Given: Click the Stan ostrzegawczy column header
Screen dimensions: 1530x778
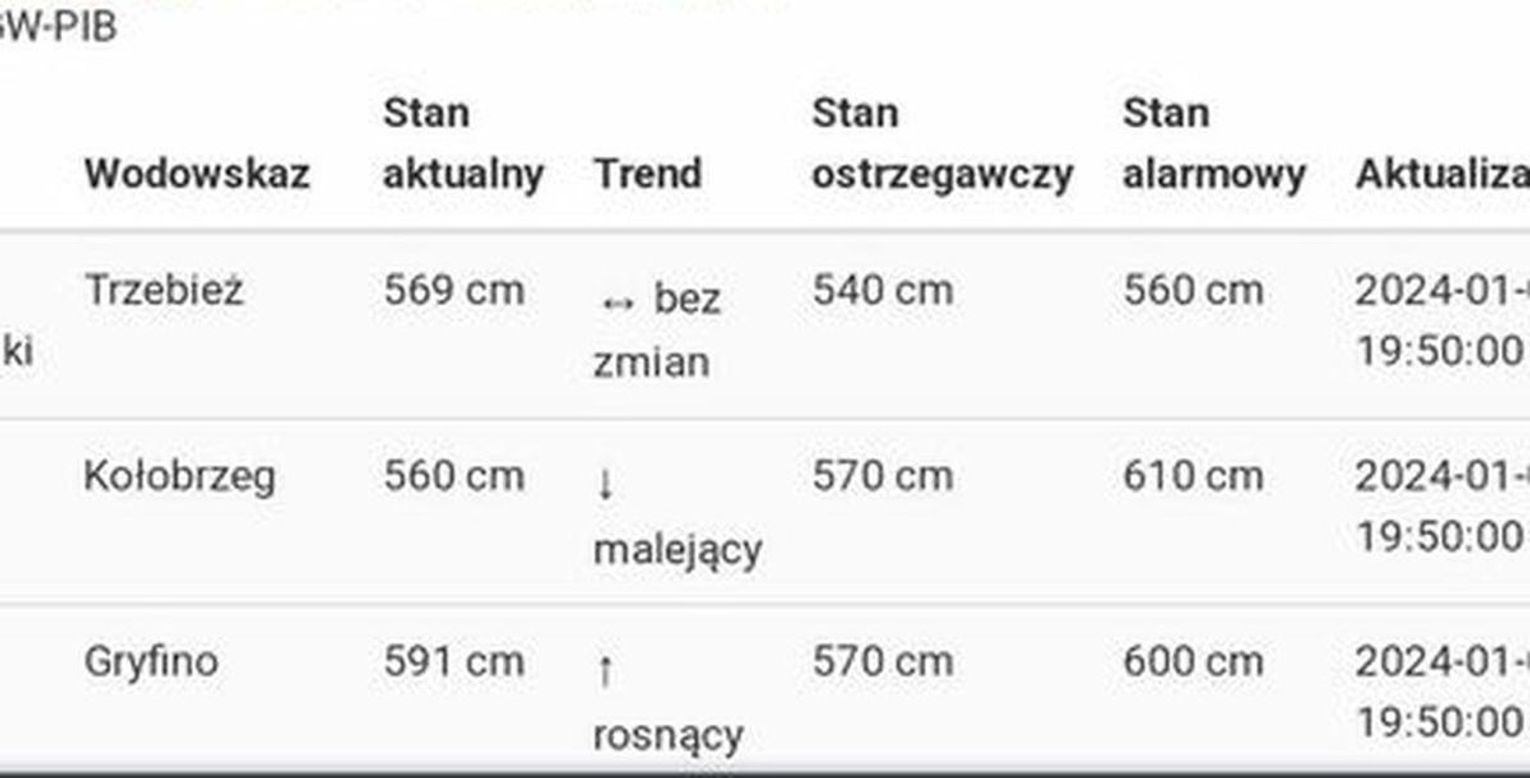Looking at the screenshot, I should click(x=941, y=144).
